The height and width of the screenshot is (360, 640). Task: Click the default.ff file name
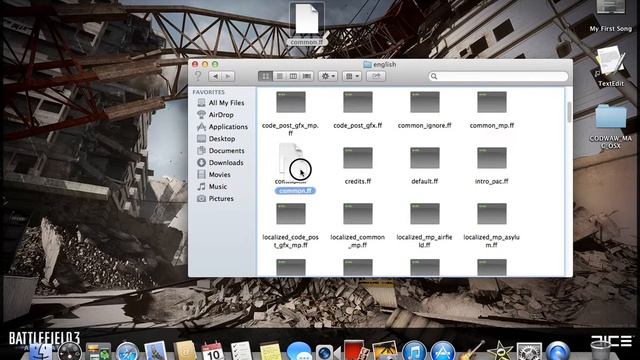pyautogui.click(x=424, y=181)
